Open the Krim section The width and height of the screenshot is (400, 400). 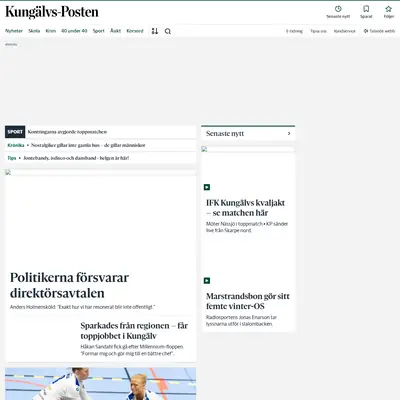[x=51, y=31]
